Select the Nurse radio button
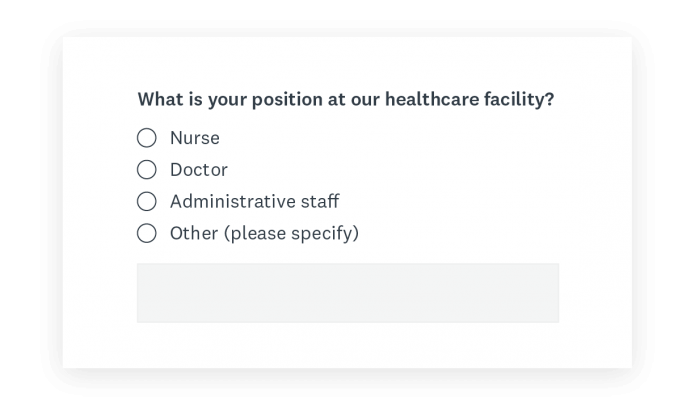The height and width of the screenshot is (400, 695). 147,138
